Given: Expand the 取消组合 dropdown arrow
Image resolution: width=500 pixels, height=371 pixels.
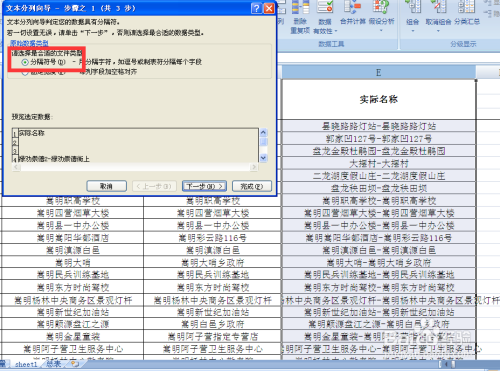Looking at the screenshot, I should 438,31.
